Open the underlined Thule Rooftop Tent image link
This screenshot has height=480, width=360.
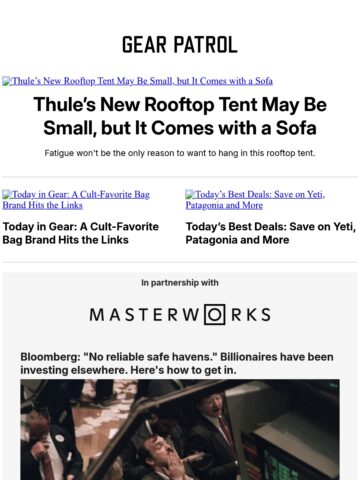click(x=137, y=81)
